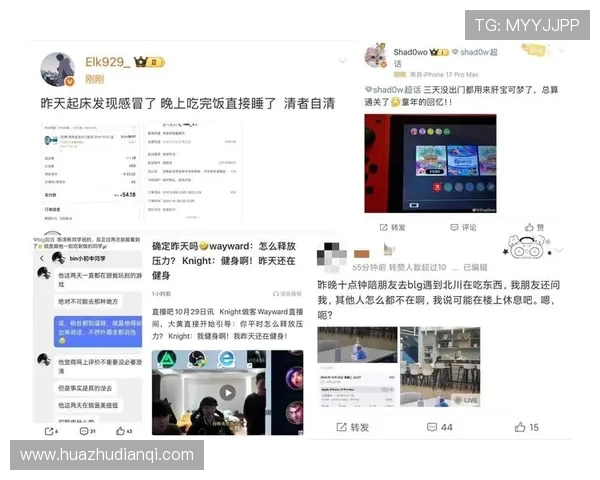
Task: Tap the yellow decoration badge on Shad0wo post
Action: coord(536,51)
